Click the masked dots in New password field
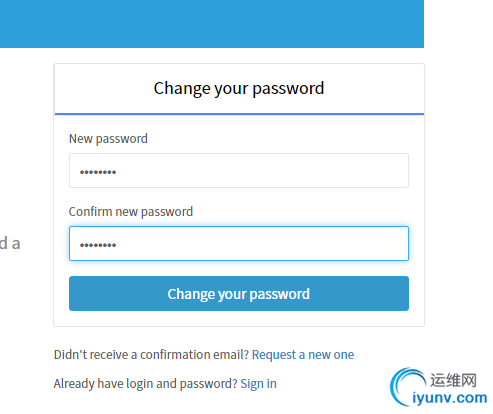The width and height of the screenshot is (493, 414). coord(98,172)
